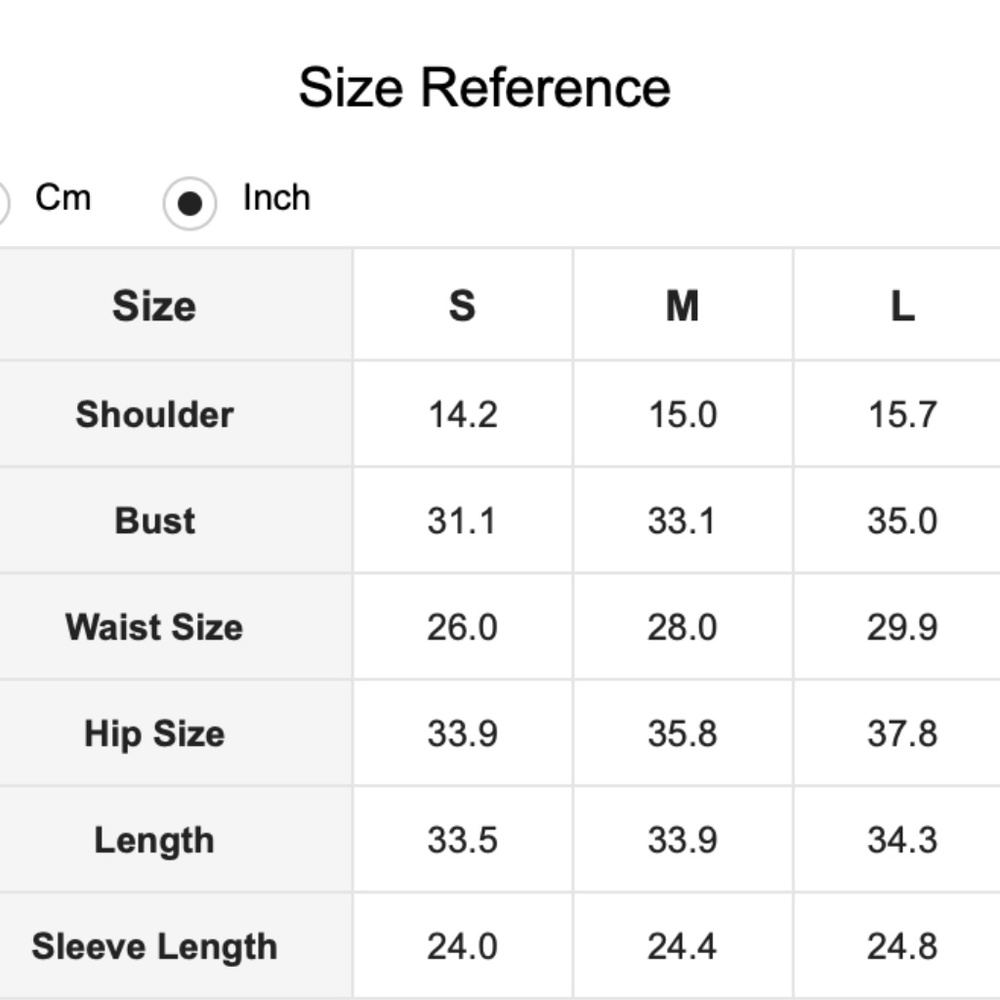
Task: Click the S size column header
Action: 462,305
